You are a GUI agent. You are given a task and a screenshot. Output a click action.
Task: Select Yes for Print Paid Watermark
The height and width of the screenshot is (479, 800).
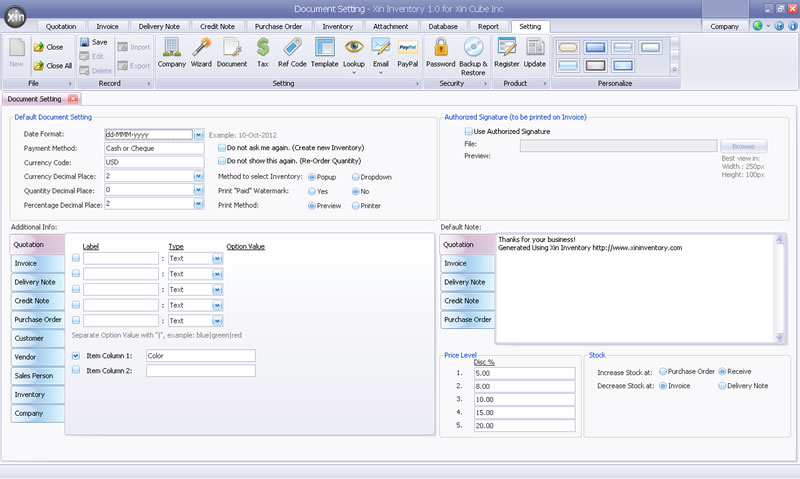pos(312,192)
